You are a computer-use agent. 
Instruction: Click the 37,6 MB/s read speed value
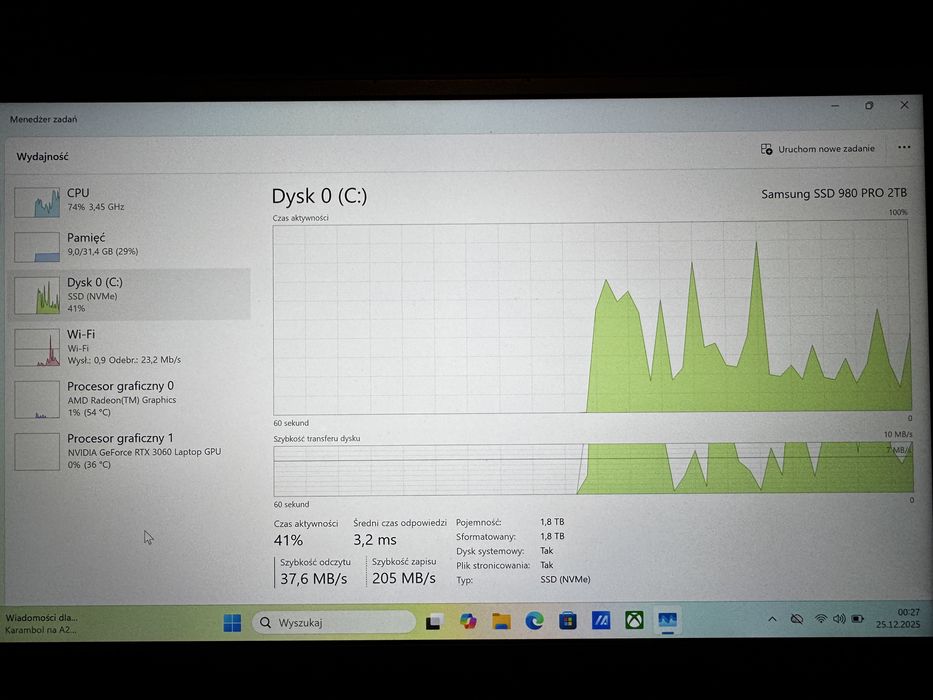(314, 579)
